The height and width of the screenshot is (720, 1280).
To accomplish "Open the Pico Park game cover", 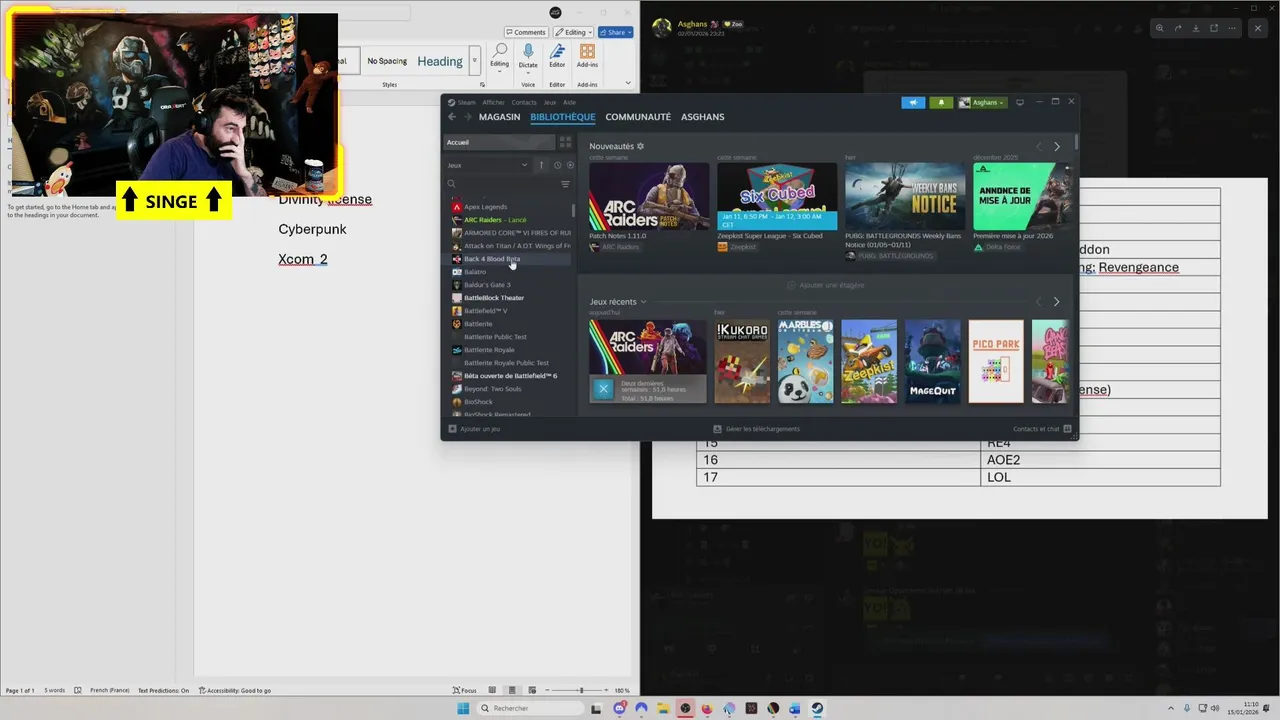I will click(x=996, y=361).
